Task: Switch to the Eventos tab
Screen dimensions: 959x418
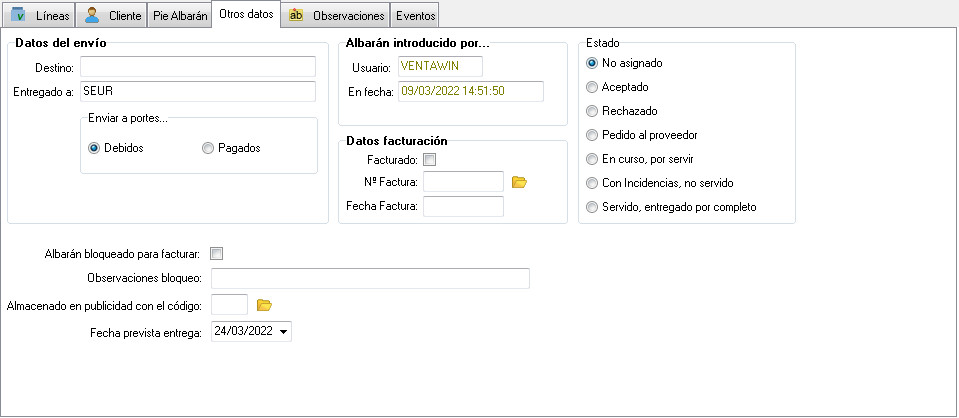Action: (415, 17)
